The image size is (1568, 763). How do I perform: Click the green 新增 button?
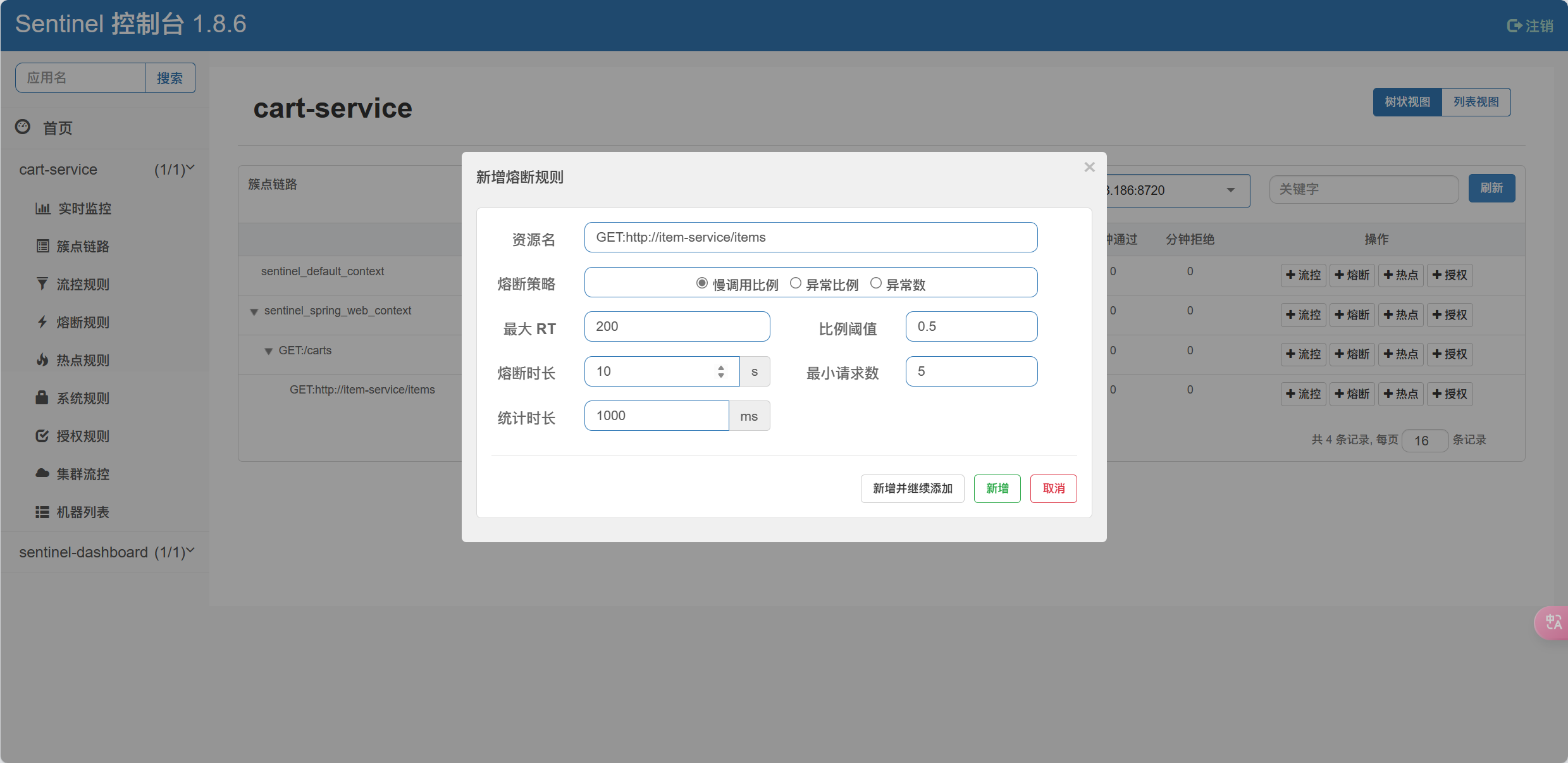point(997,488)
